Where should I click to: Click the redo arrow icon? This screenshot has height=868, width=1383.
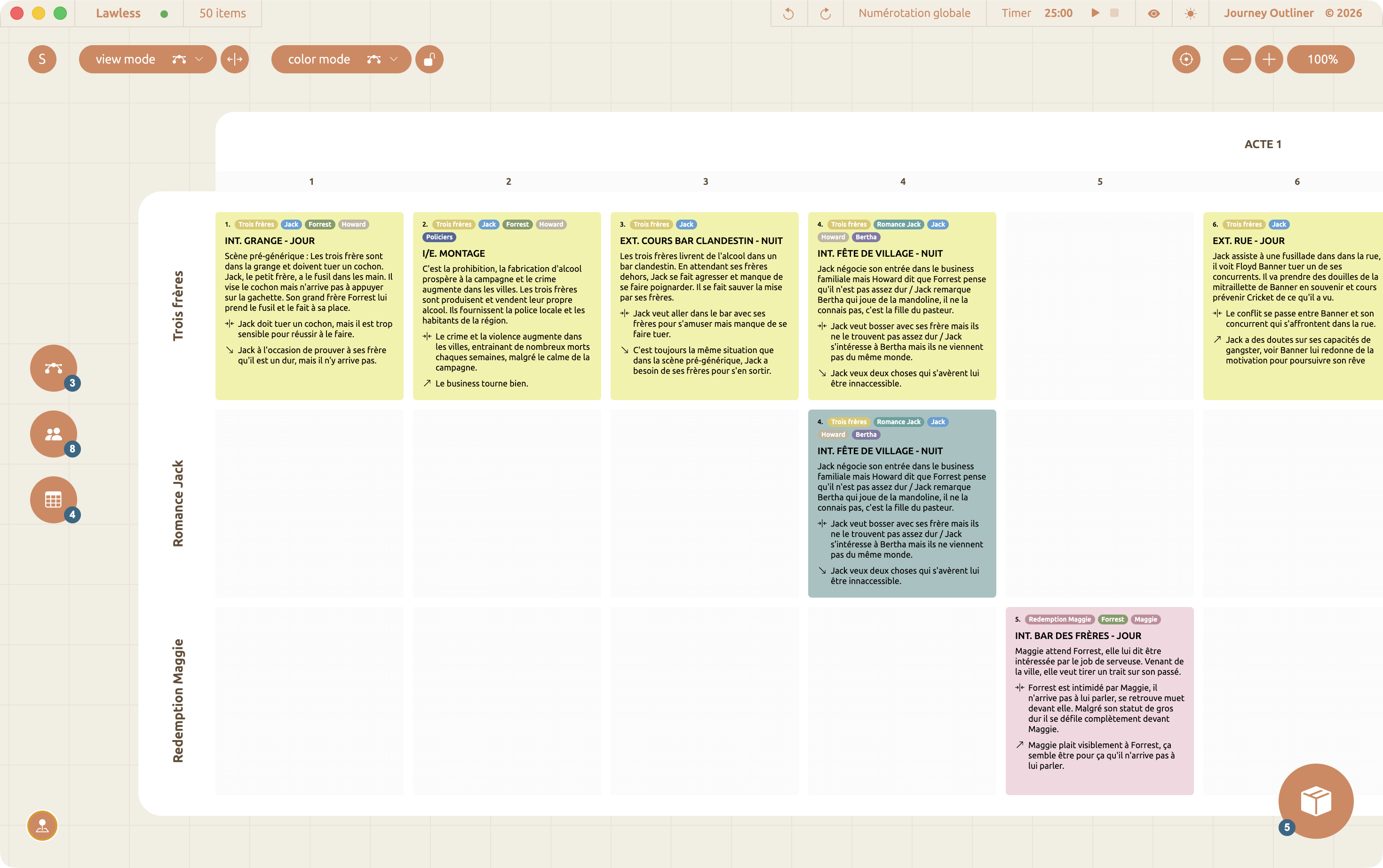(x=825, y=13)
